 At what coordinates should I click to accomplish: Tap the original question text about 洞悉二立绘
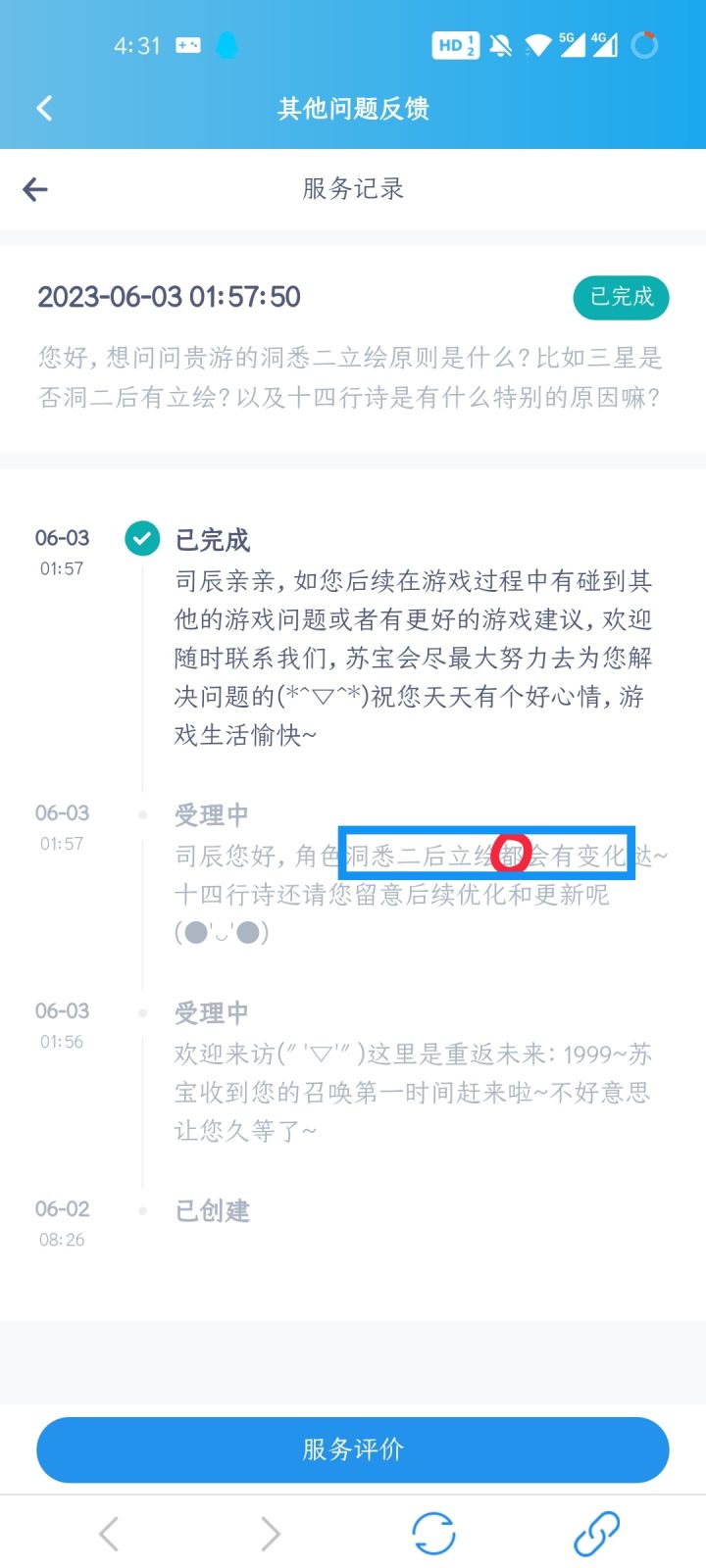[350, 377]
